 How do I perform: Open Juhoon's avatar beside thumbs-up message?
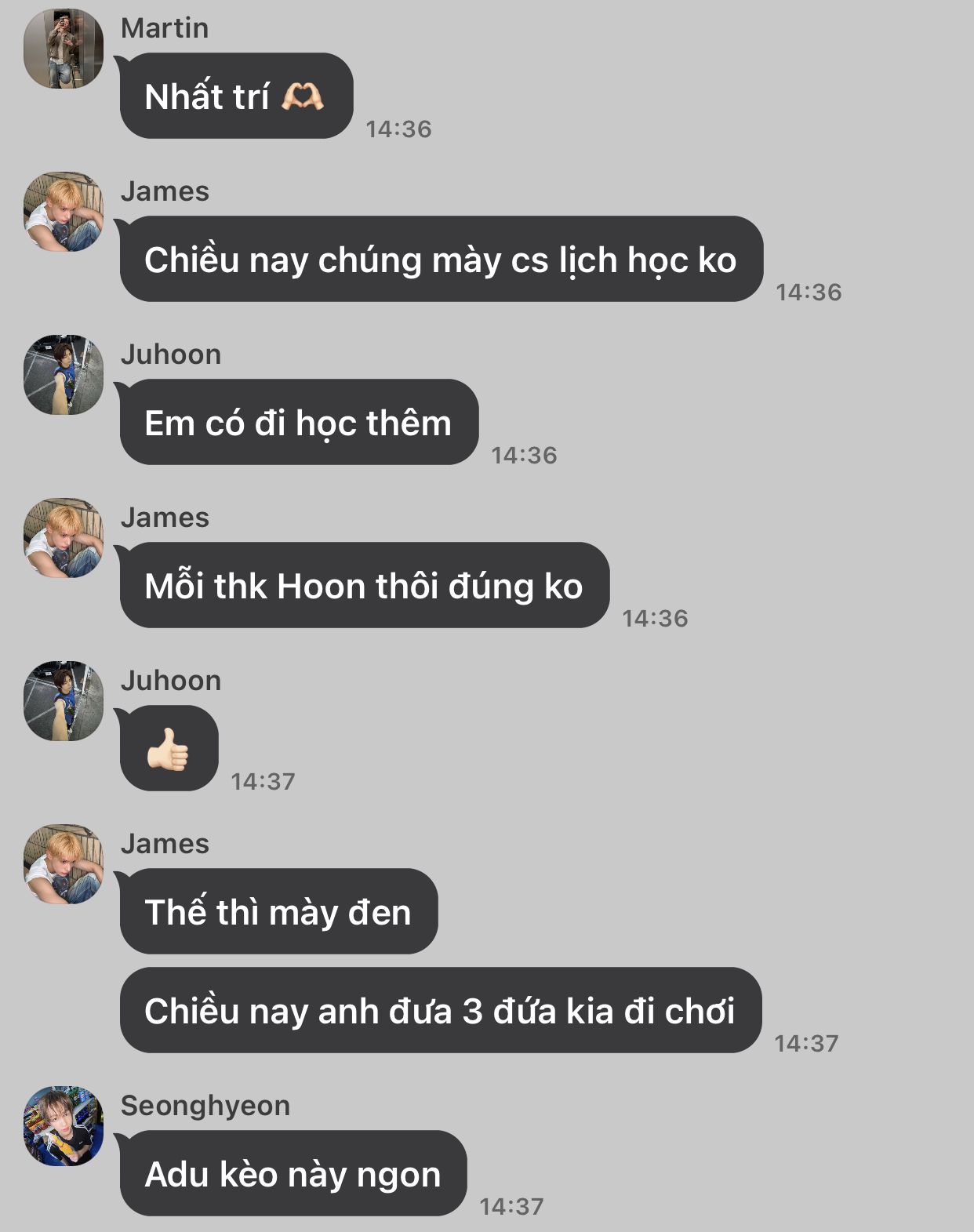tap(64, 701)
